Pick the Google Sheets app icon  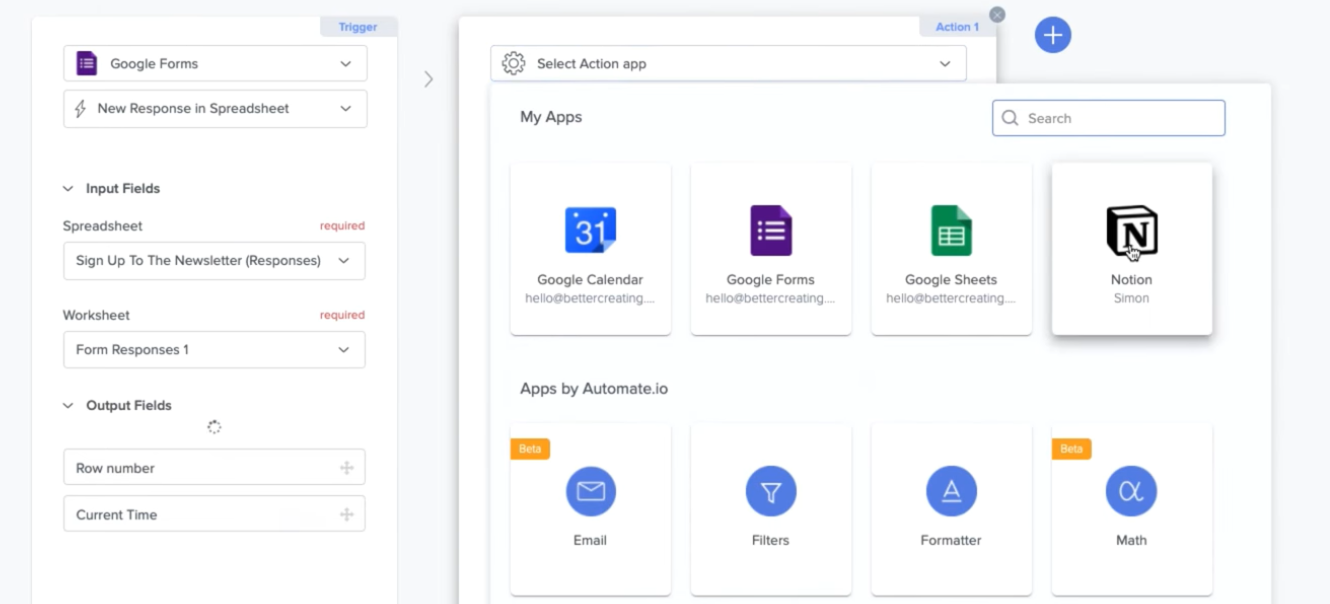coord(951,230)
